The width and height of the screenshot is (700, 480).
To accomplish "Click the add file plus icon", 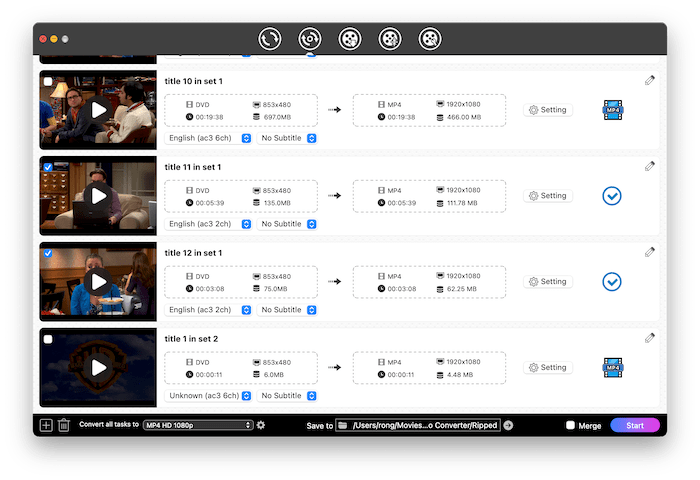I will [x=46, y=425].
